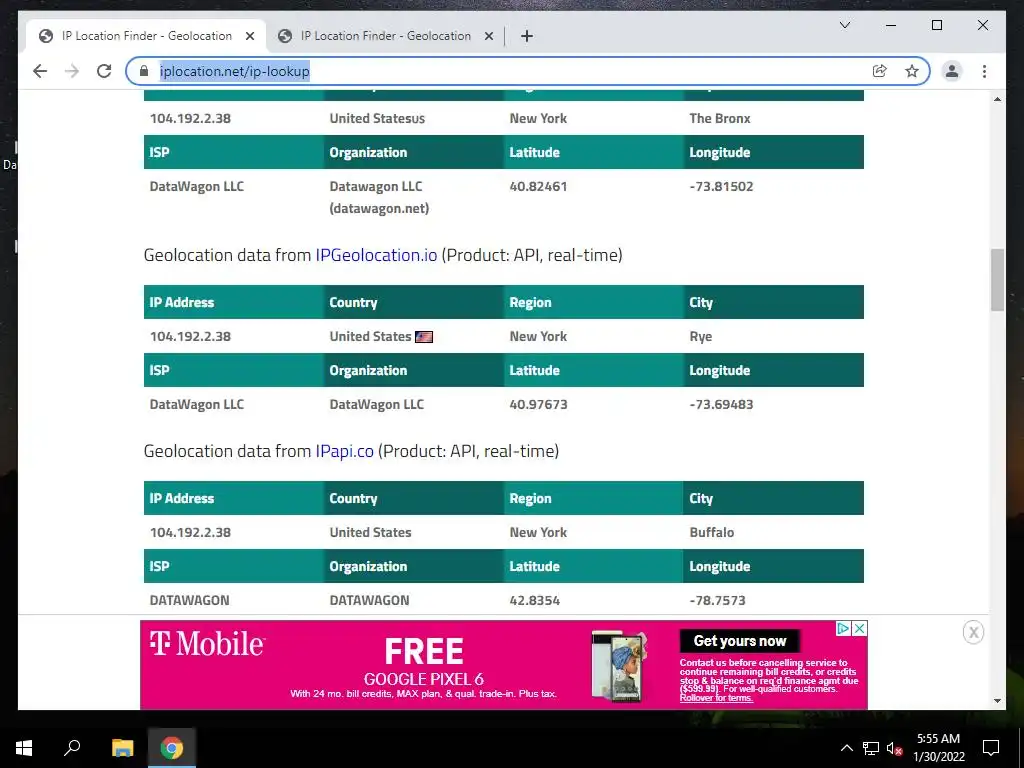The height and width of the screenshot is (768, 1024).
Task: Click the page scrollbar thumb
Action: tap(997, 280)
